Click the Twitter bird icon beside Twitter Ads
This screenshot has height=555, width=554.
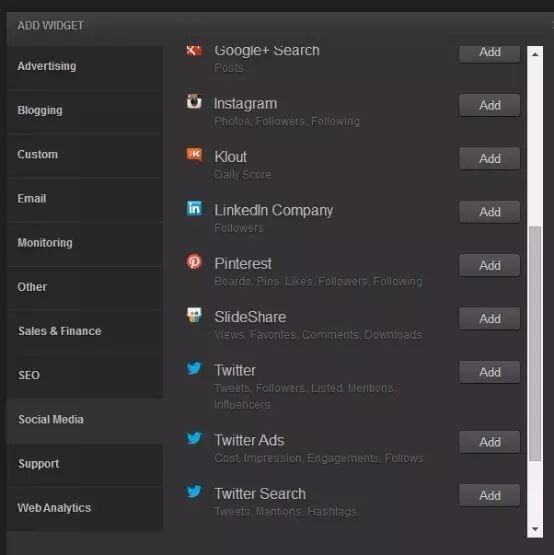coord(194,438)
